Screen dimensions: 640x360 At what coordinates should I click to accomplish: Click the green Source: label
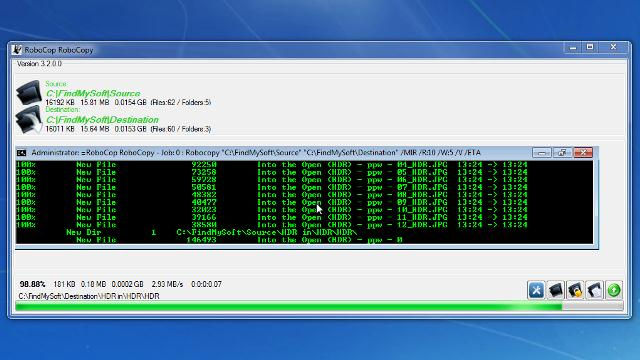tap(56, 84)
